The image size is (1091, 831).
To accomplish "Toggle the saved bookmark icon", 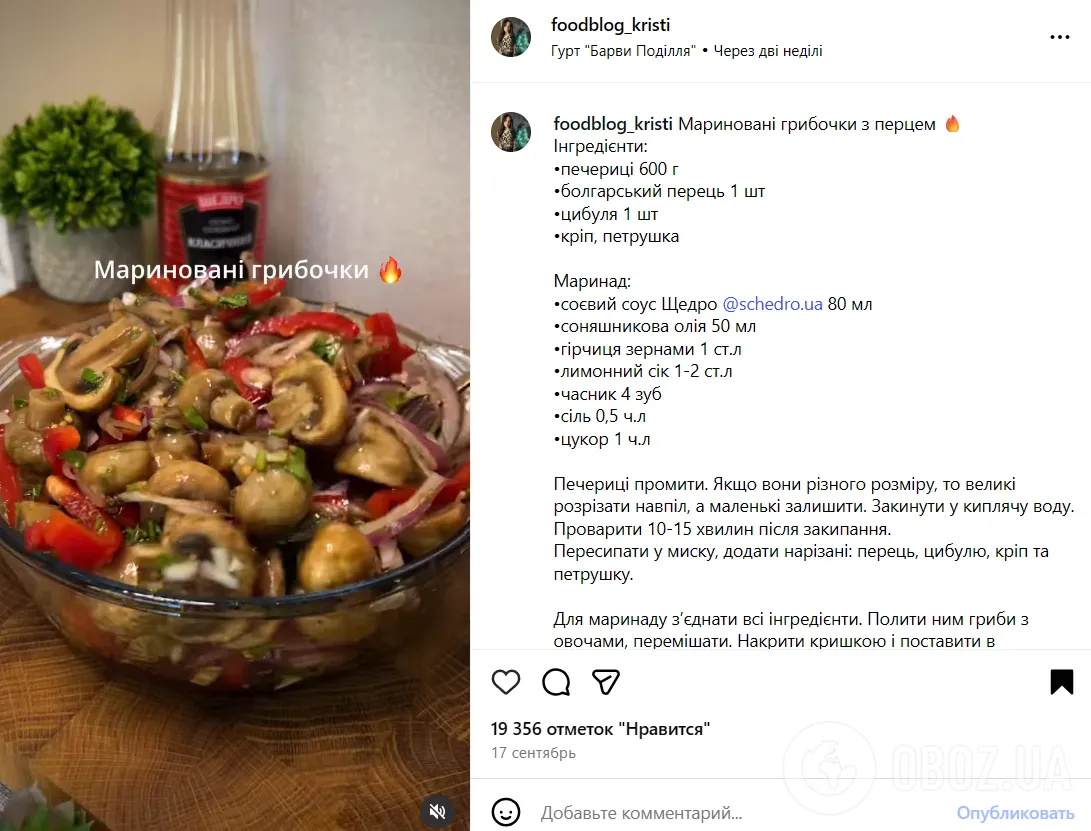I will [x=1062, y=682].
